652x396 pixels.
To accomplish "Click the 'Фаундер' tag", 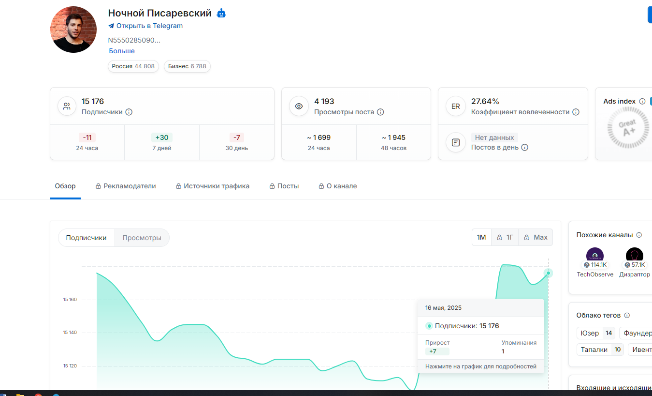I will click(636, 333).
